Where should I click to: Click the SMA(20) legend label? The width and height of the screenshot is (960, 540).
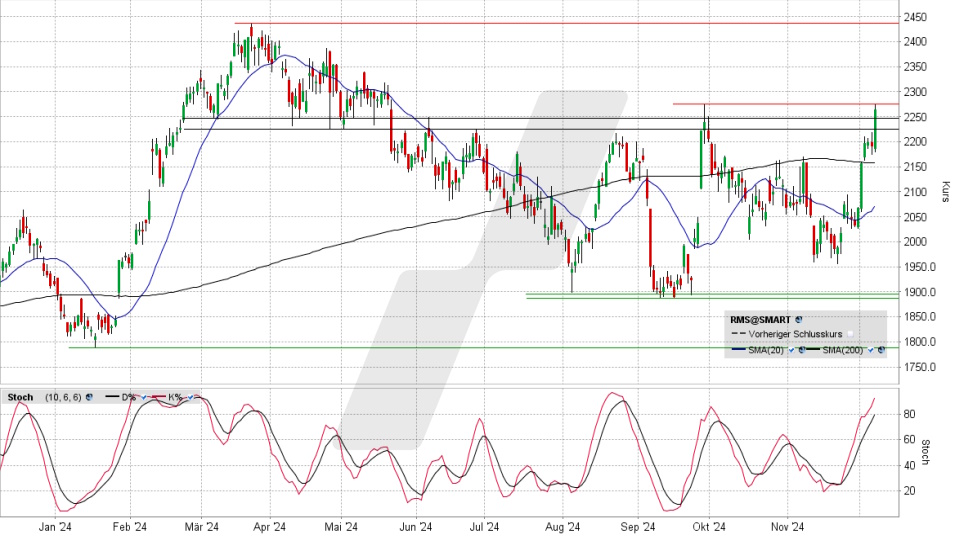pos(766,350)
